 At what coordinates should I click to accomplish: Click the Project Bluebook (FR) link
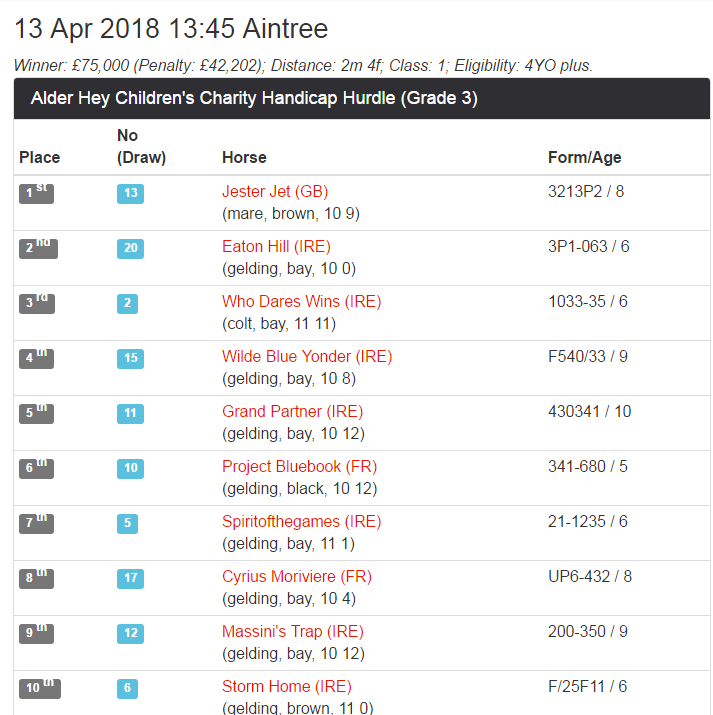(x=299, y=467)
